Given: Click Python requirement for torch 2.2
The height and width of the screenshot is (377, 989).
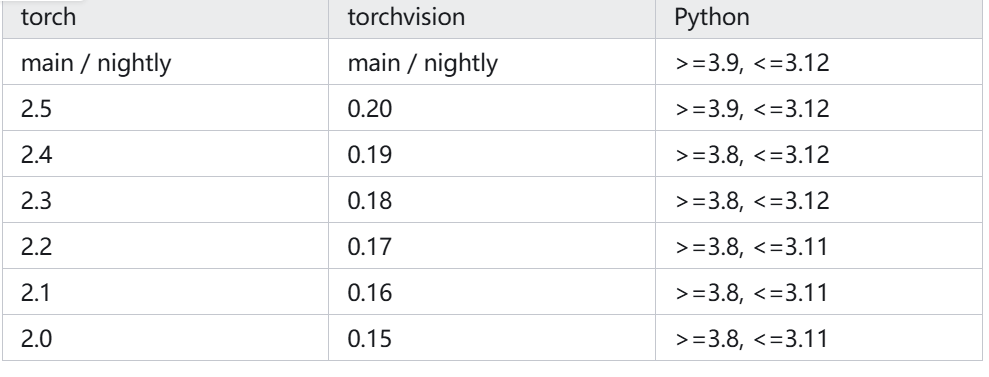Looking at the screenshot, I should coord(819,246).
